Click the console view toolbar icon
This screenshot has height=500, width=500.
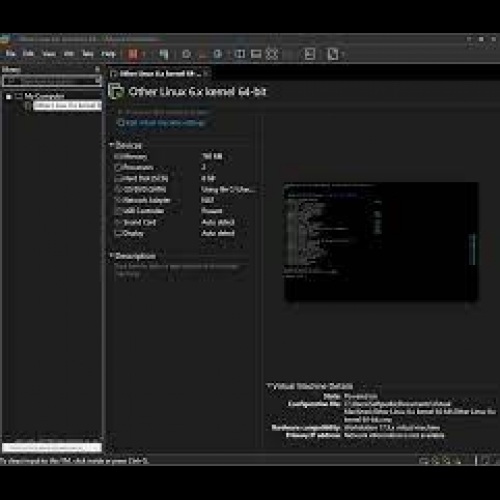(x=310, y=54)
